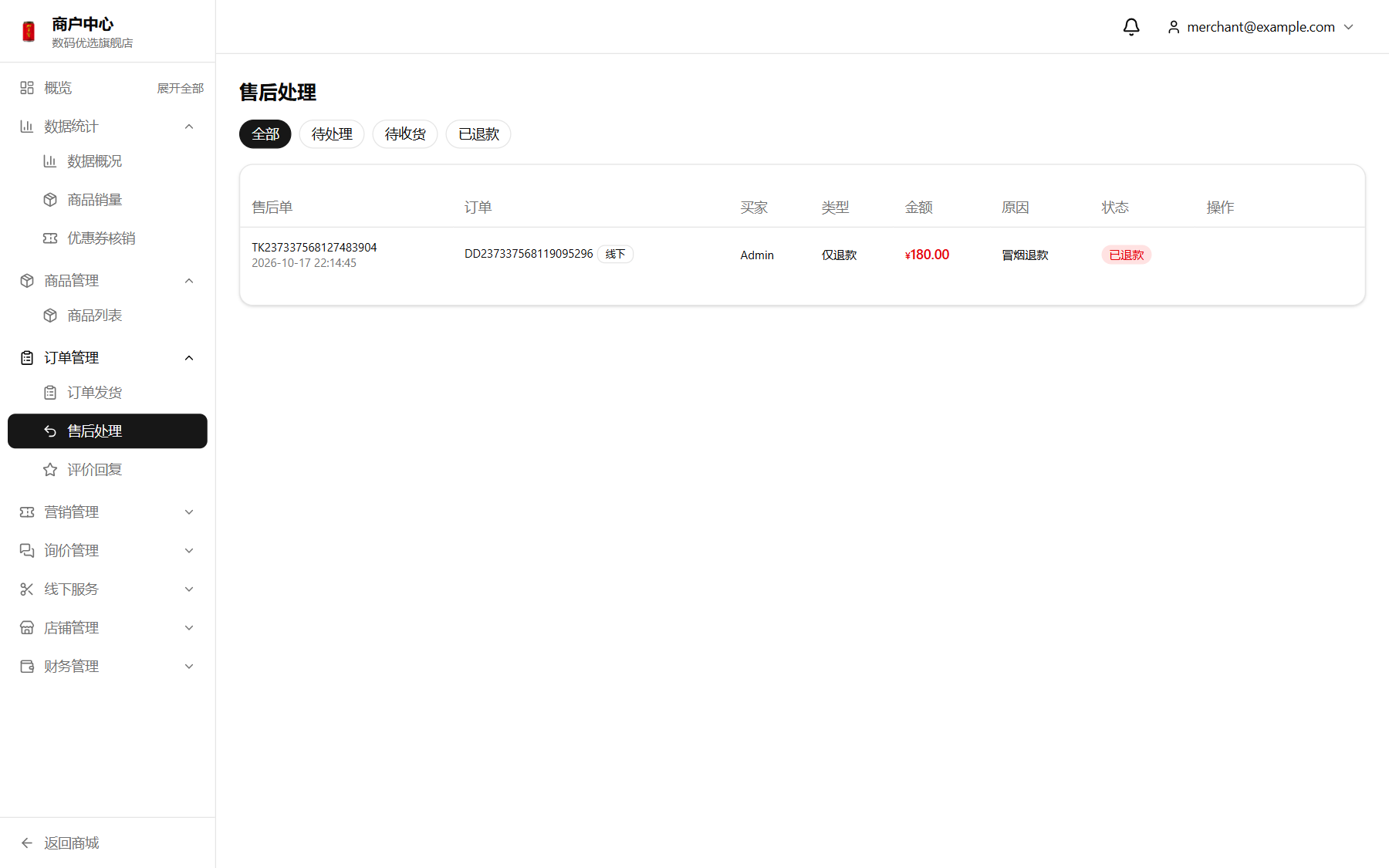Collapse the 数据统计 section
The width and height of the screenshot is (1389, 868).
click(189, 127)
